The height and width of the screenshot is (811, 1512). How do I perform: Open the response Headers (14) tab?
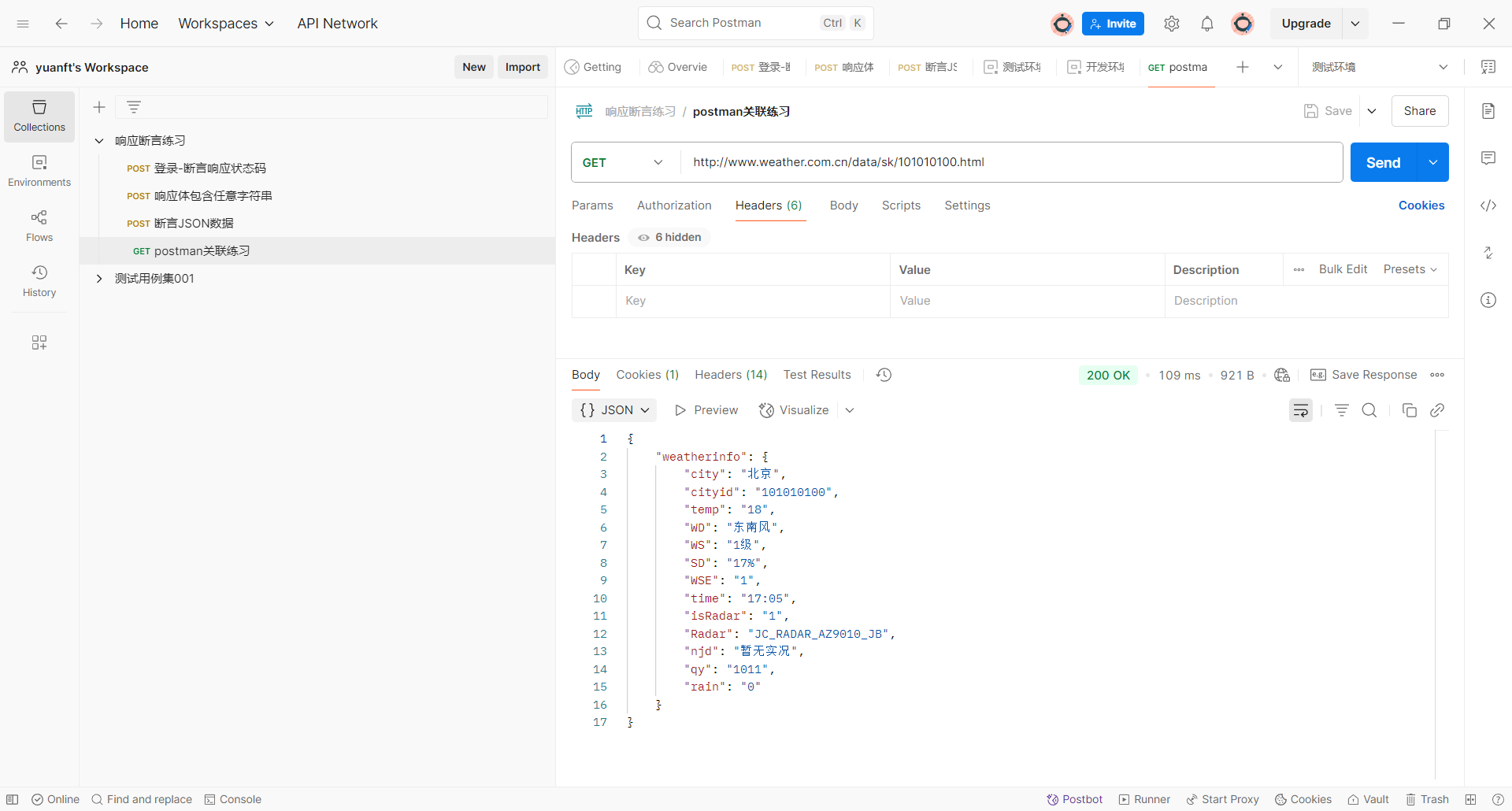[x=731, y=375]
